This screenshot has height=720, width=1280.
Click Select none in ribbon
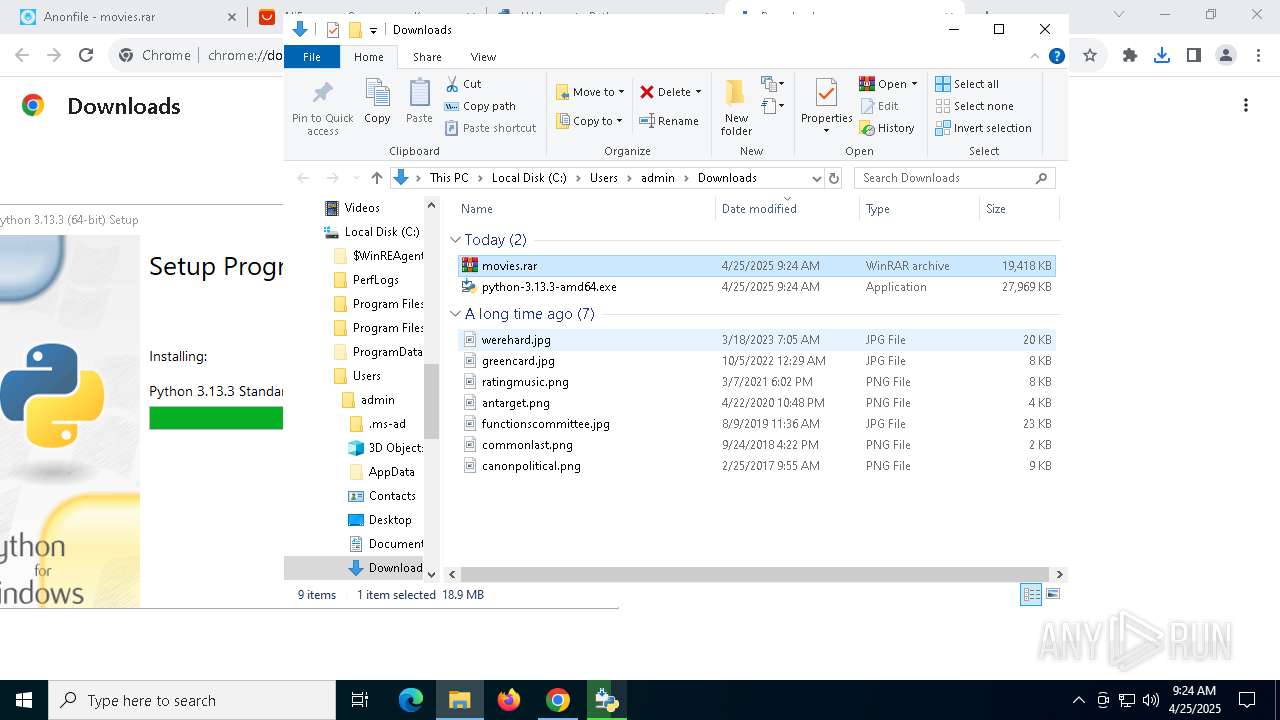[974, 106]
